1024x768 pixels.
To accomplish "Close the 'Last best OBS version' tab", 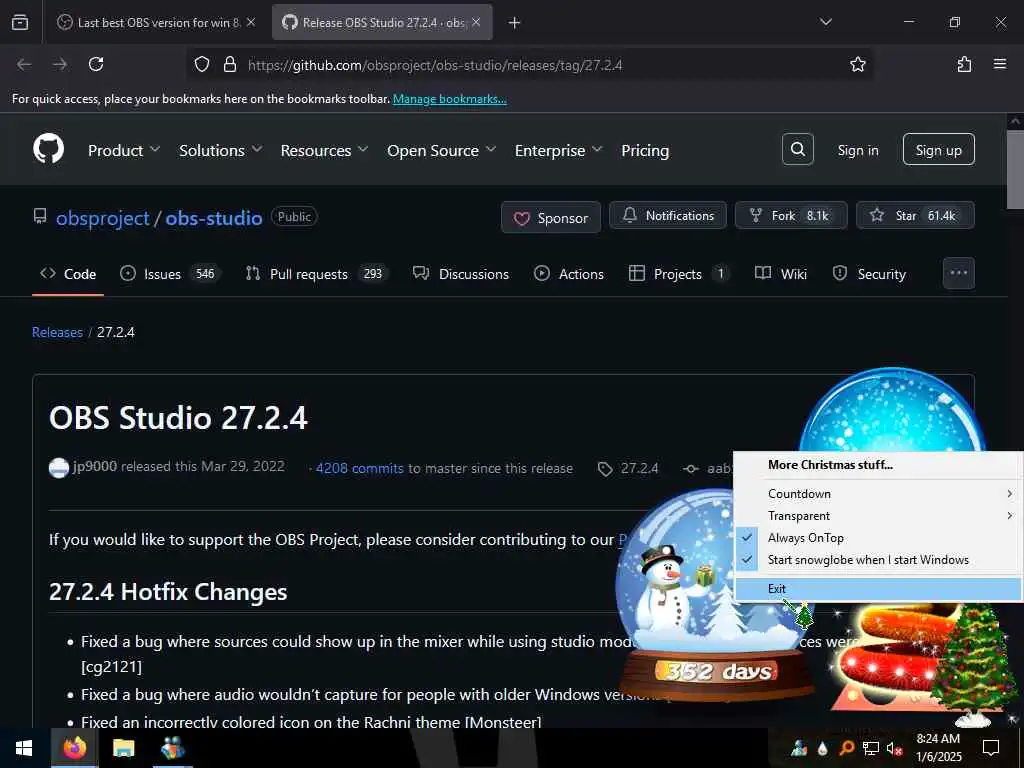I will click(251, 22).
